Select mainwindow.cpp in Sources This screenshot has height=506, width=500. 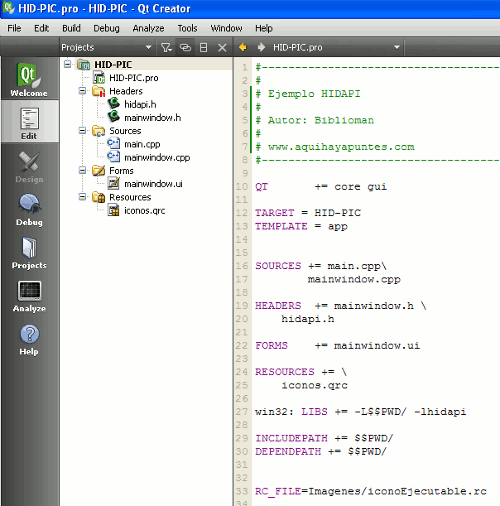coord(157,157)
